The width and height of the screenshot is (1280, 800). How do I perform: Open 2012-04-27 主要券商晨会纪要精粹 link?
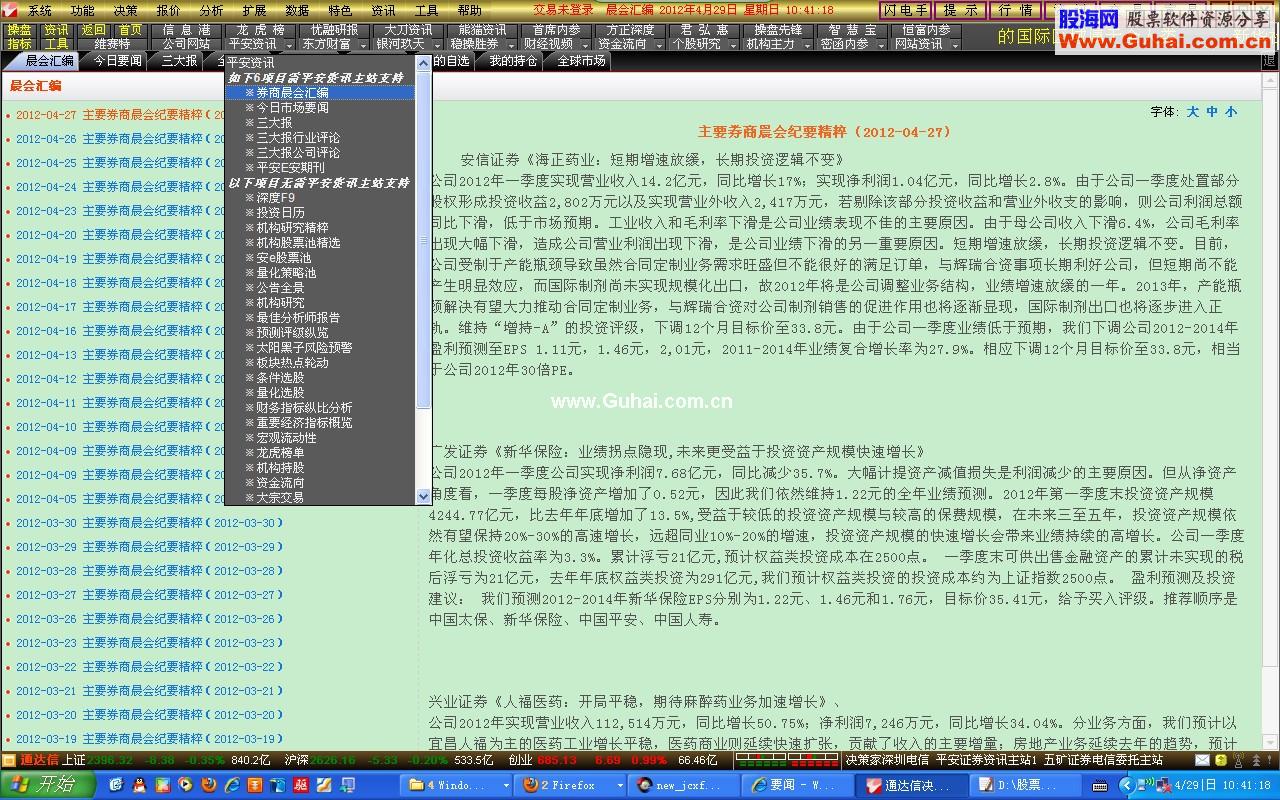(120, 115)
